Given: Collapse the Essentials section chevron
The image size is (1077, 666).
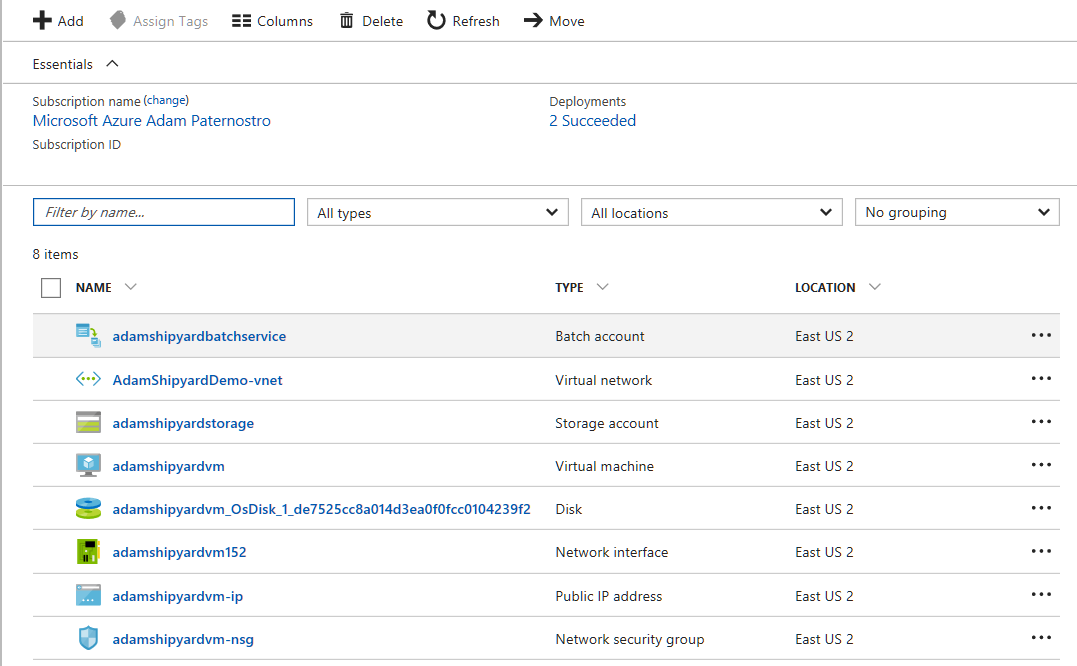Looking at the screenshot, I should (x=112, y=64).
